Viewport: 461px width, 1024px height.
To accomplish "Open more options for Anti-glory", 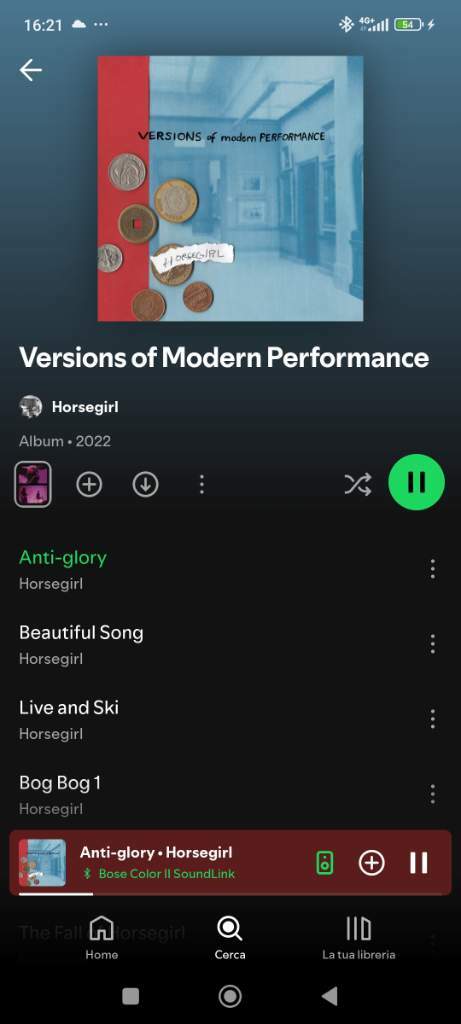I will click(x=432, y=569).
